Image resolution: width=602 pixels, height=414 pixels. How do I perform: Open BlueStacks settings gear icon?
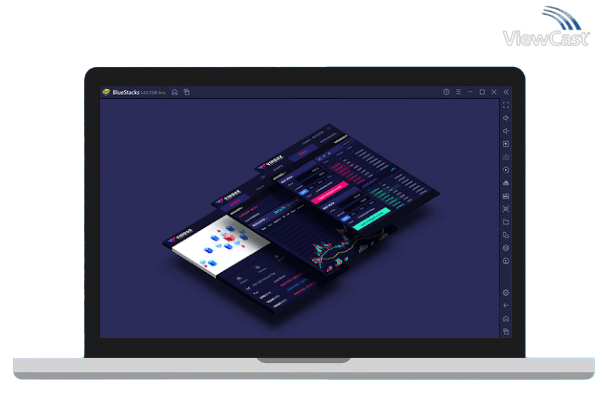pyautogui.click(x=506, y=293)
